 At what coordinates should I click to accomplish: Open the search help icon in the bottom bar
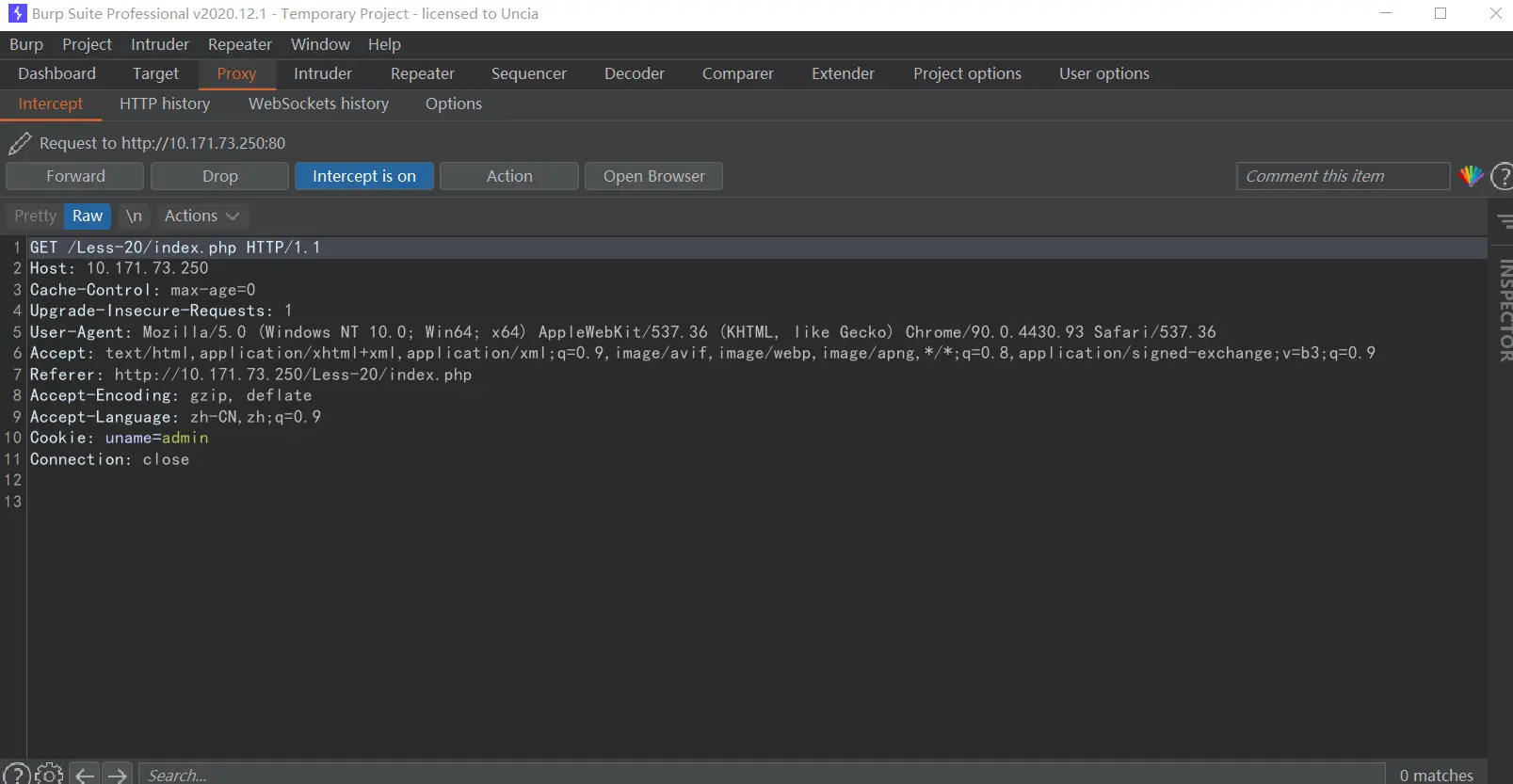pyautogui.click(x=16, y=775)
